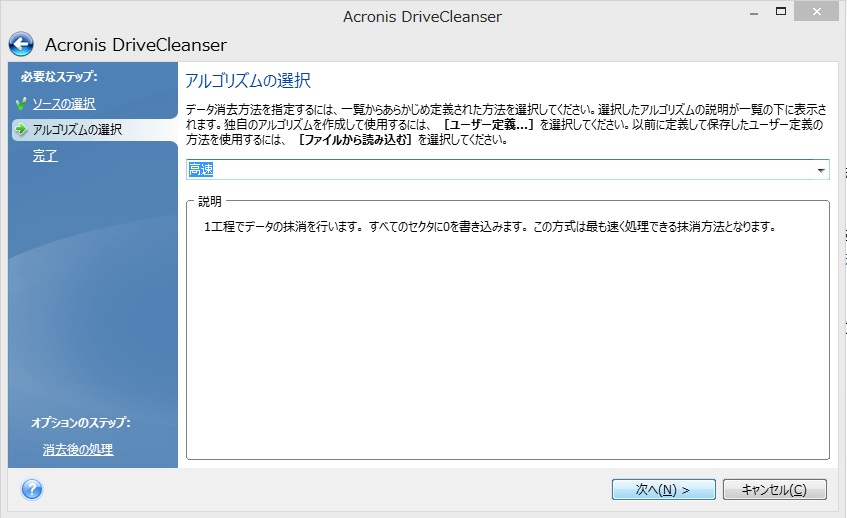
Task: Click the オプションのステップ: sidebar label
Action: [x=80, y=422]
